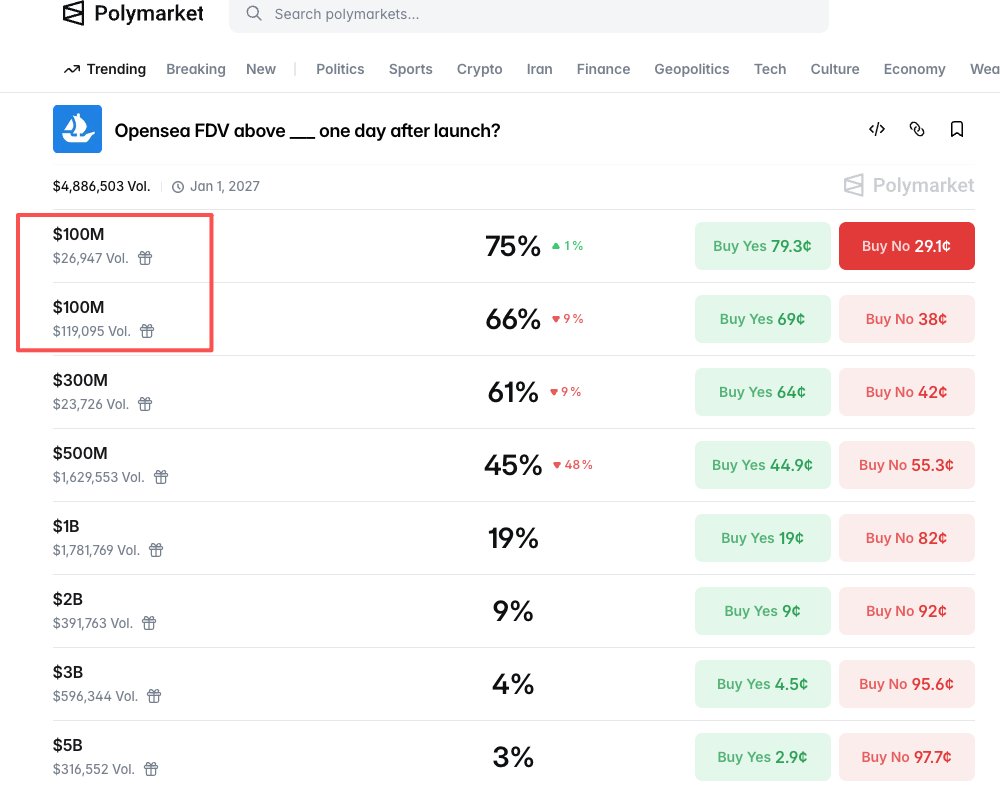Click Buy Yes 69¢
Viewport: 1000px width, 798px height.
762,319
